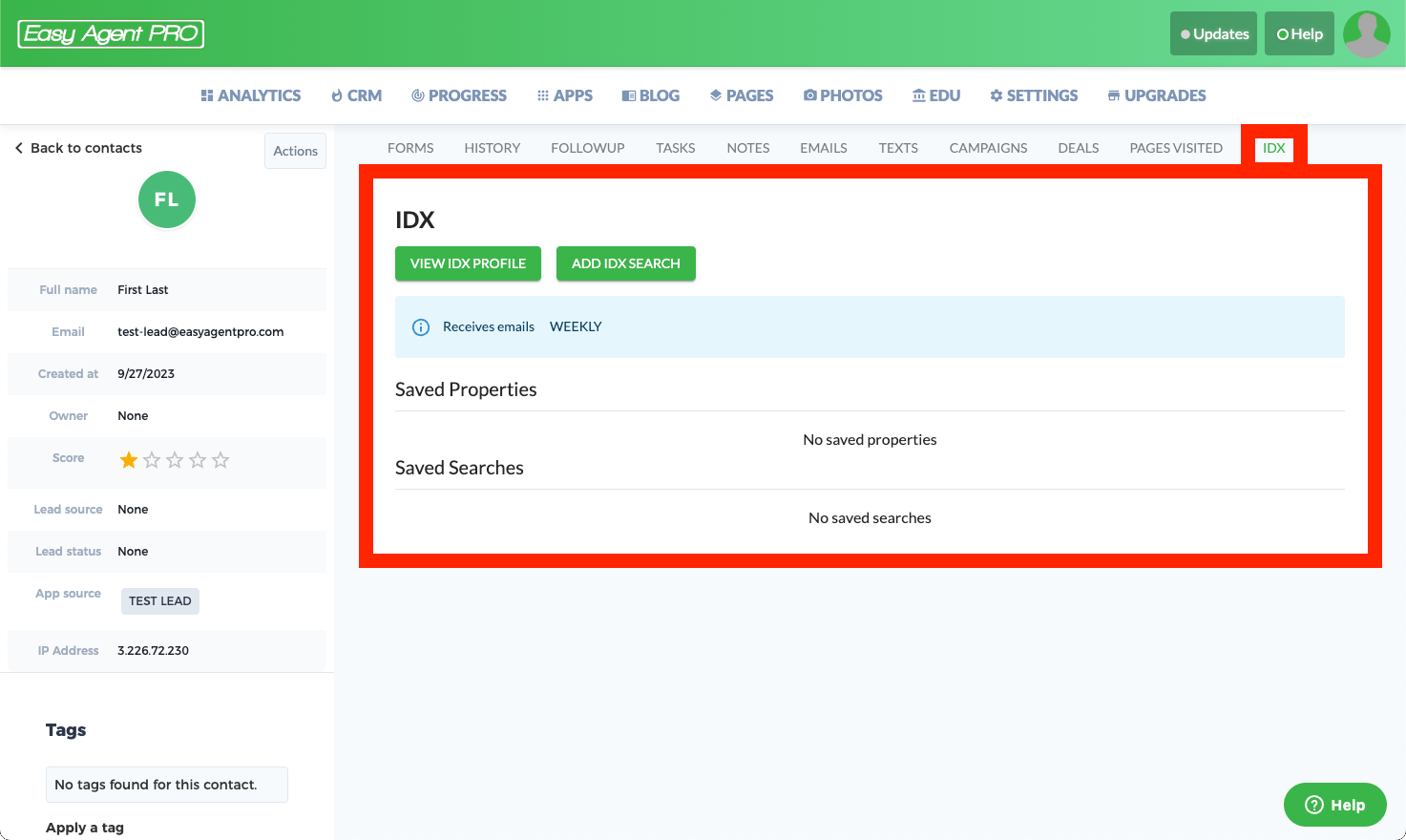Click the VIEW IDX PROFILE button
This screenshot has width=1406, height=840.
click(468, 263)
